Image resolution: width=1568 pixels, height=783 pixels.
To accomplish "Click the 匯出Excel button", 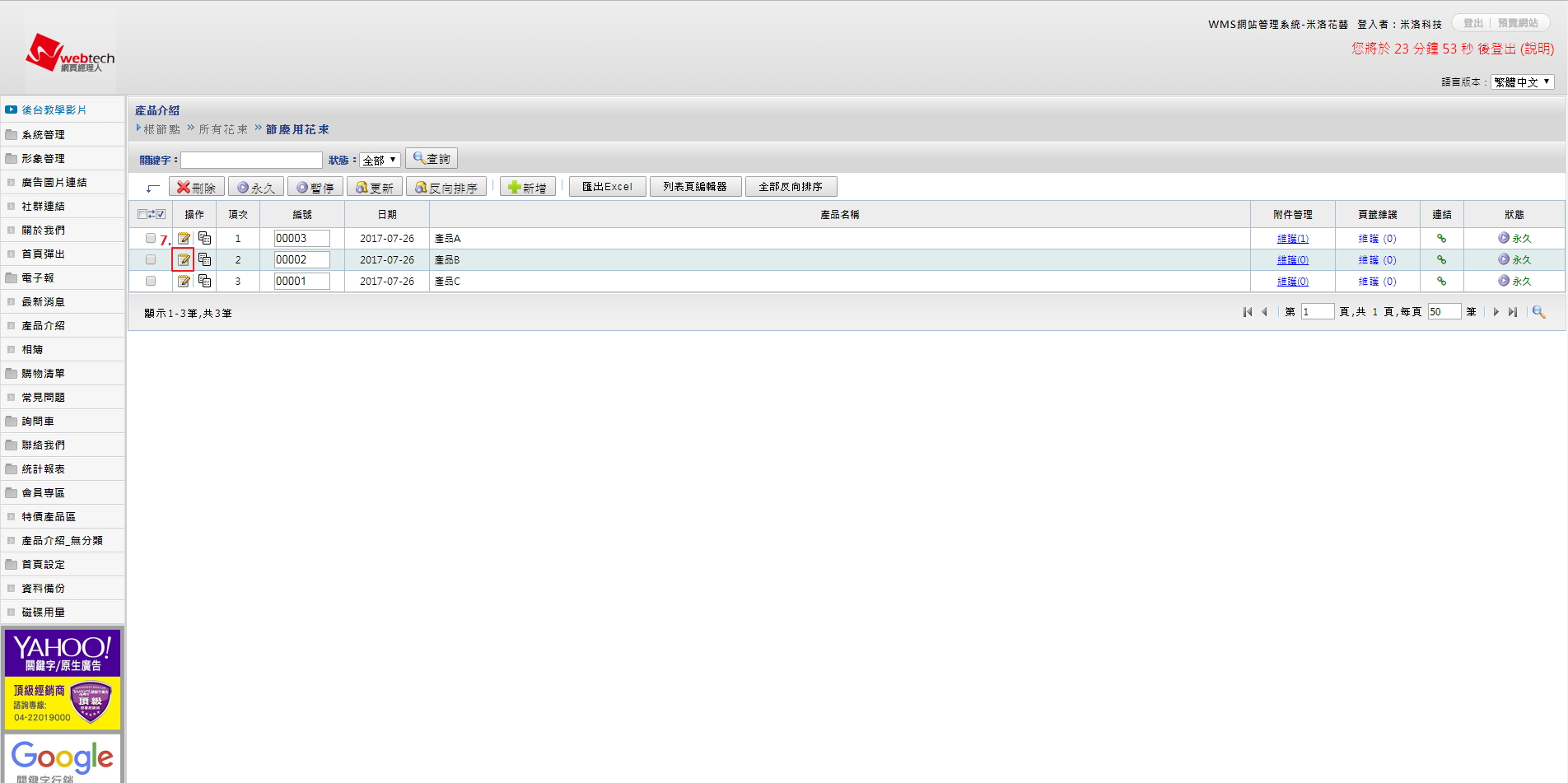I will tap(607, 187).
